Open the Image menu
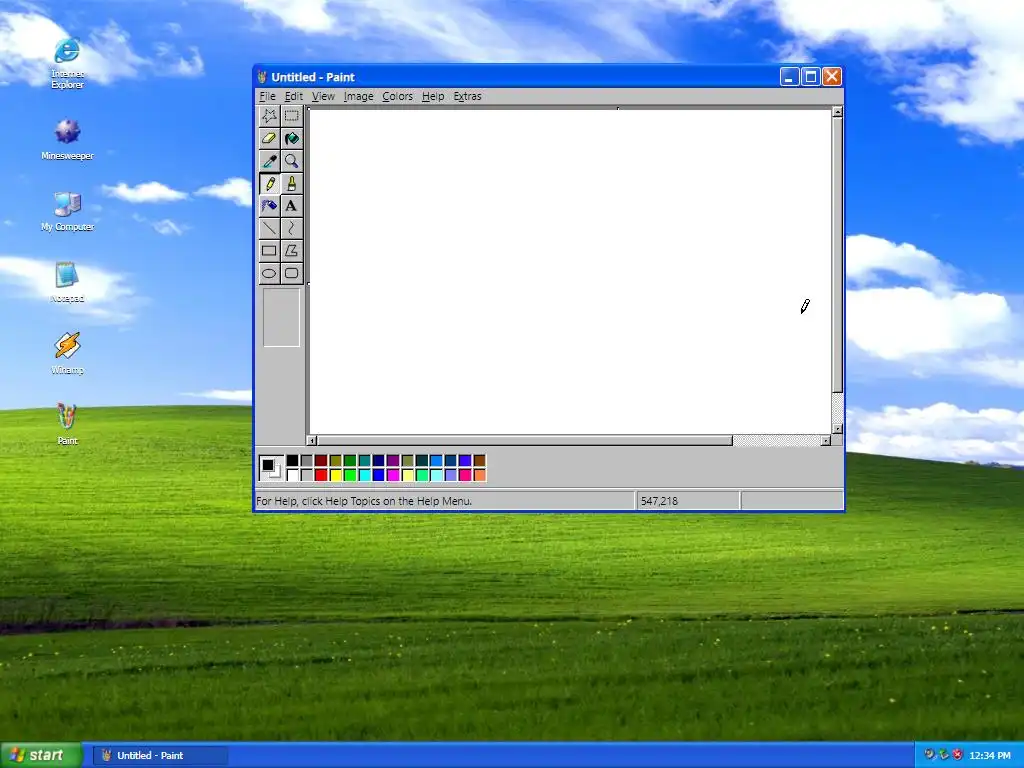1024x768 pixels. click(x=359, y=96)
